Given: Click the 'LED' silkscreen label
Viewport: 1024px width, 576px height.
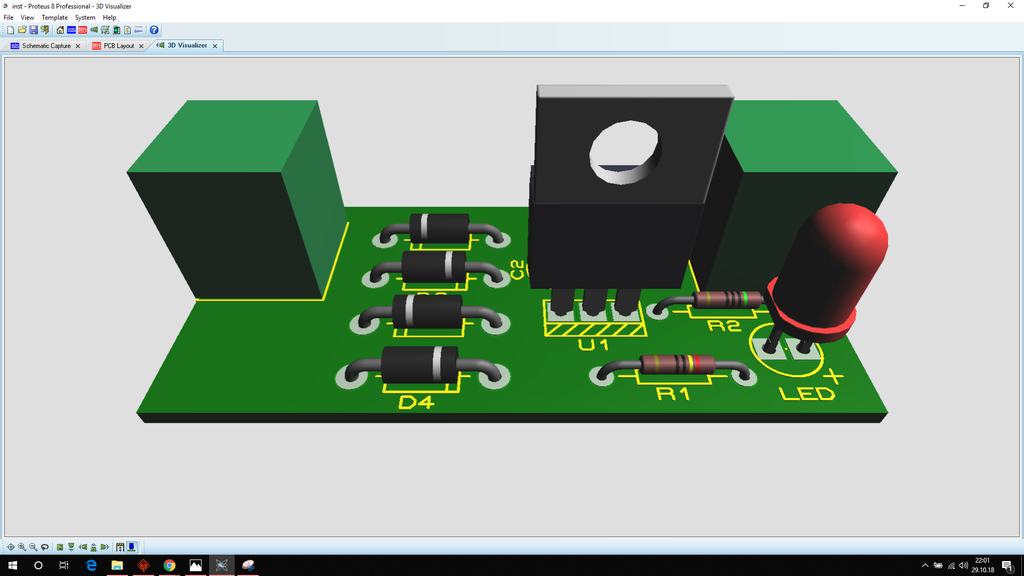Looking at the screenshot, I should pos(807,394).
